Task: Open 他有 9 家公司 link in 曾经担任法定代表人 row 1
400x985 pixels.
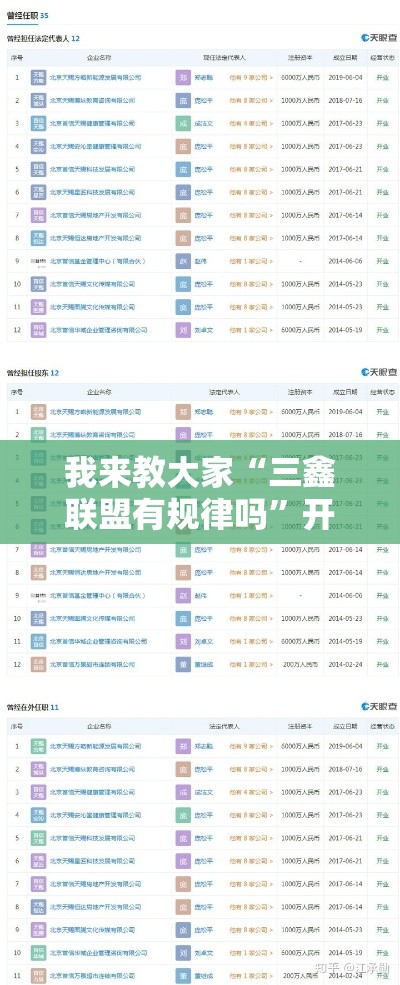Action: point(251,78)
